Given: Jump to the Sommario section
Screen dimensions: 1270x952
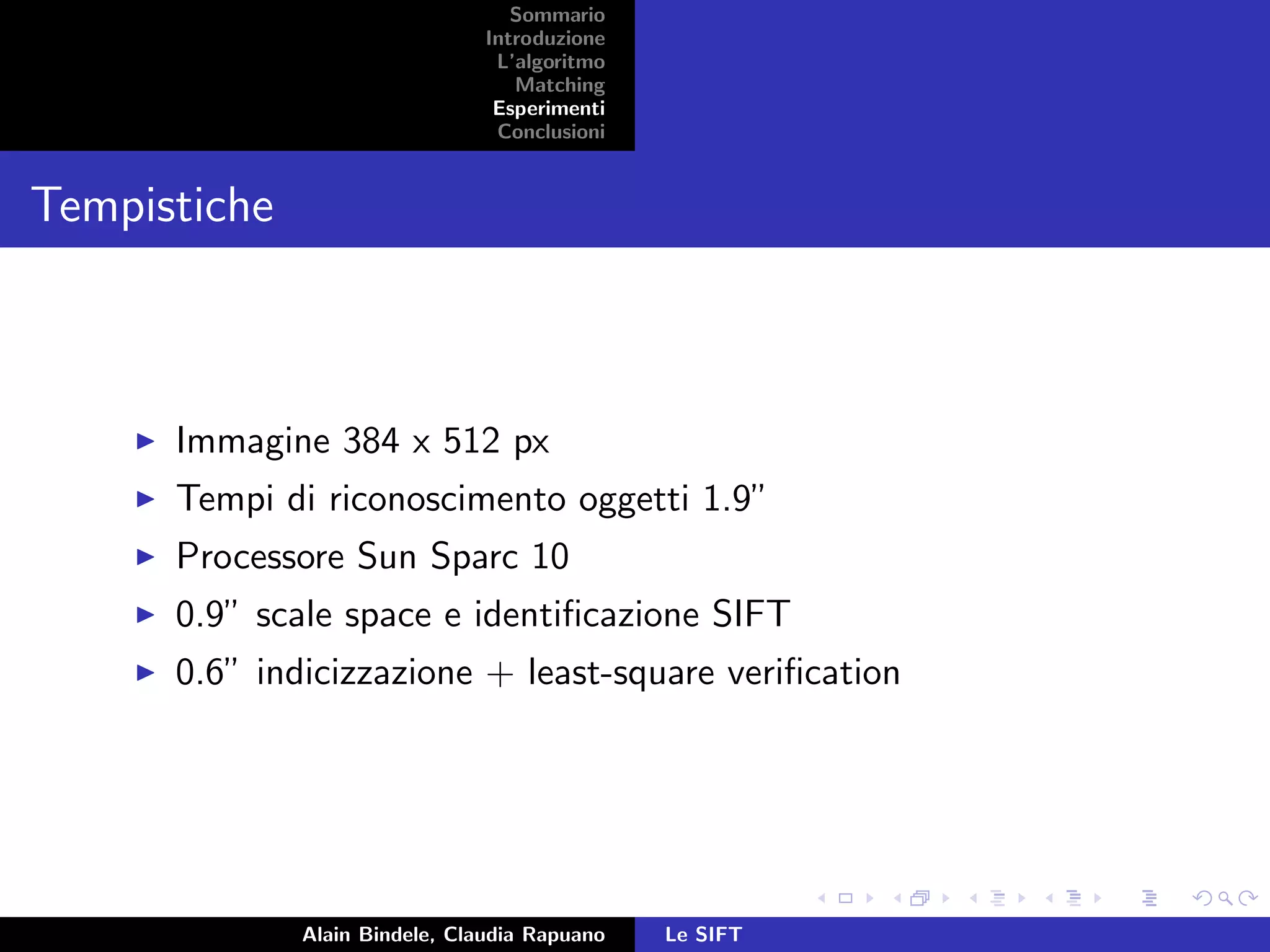Looking at the screenshot, I should (557, 14).
